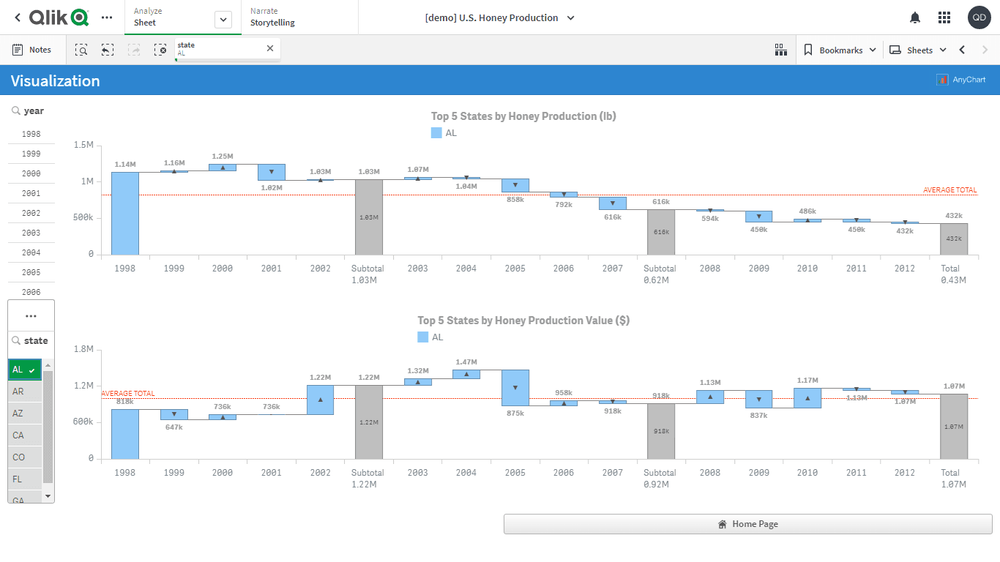Switch to the Narrate Storytelling tab
The width and height of the screenshot is (1000, 562).
(272, 18)
